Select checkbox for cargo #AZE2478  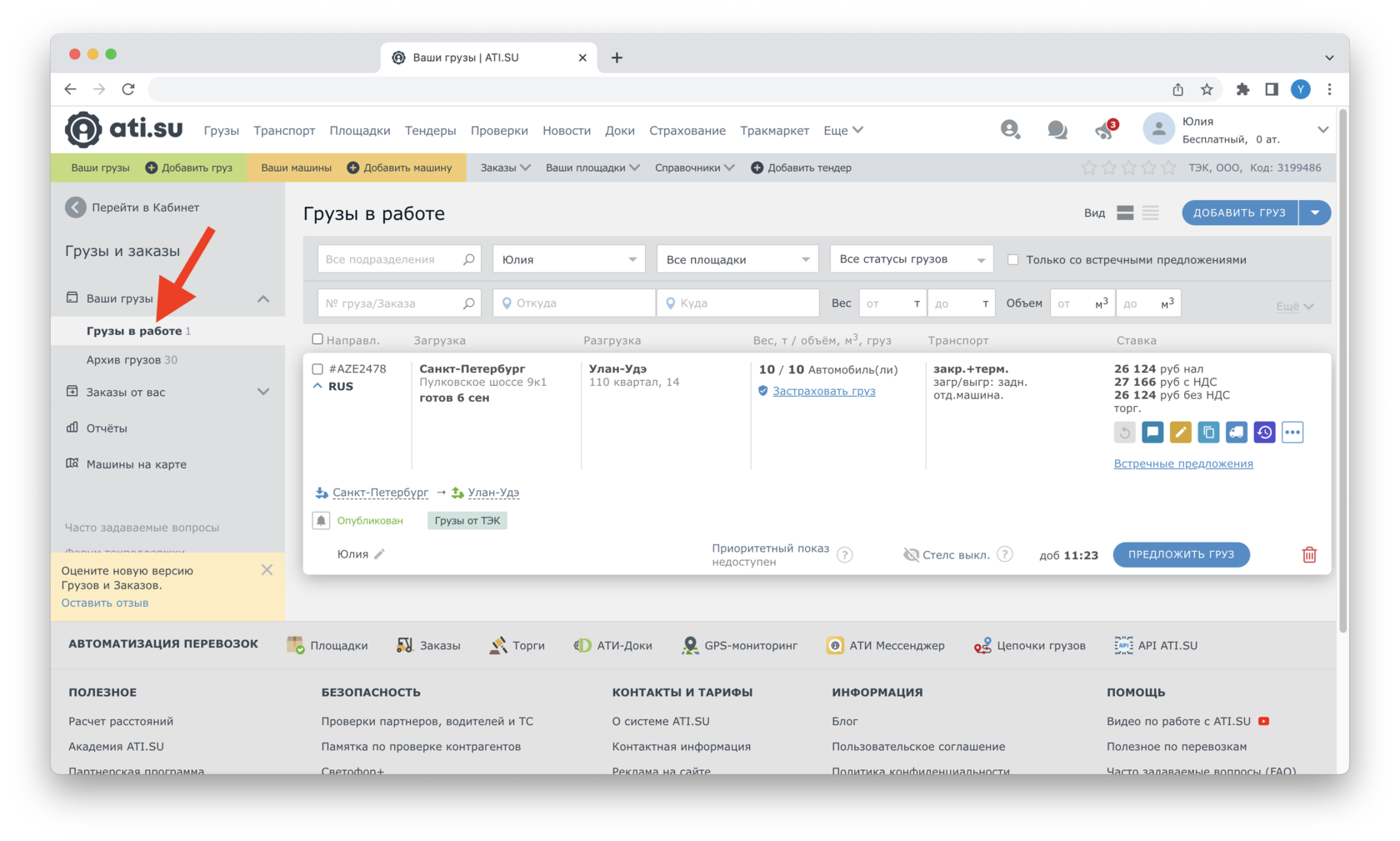click(317, 368)
